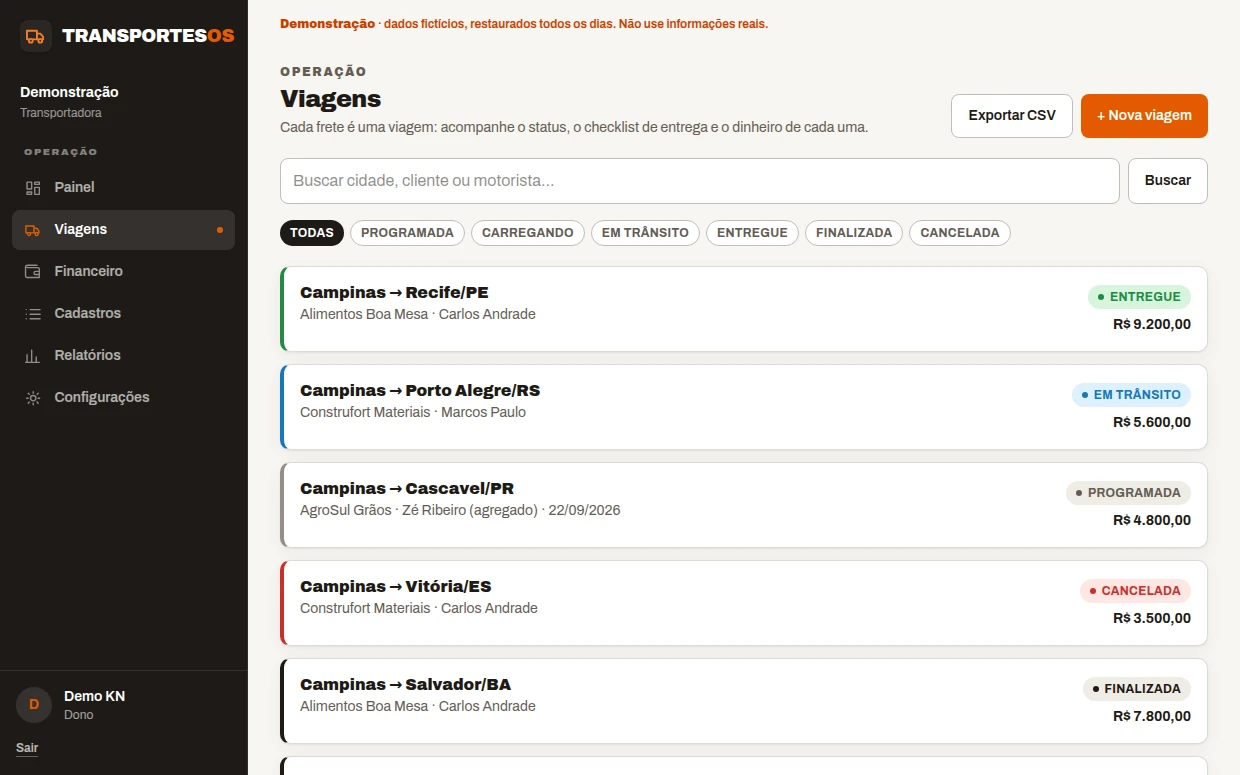Filter trips by PROGRAMADA status
Image resolution: width=1240 pixels, height=775 pixels.
[407, 233]
